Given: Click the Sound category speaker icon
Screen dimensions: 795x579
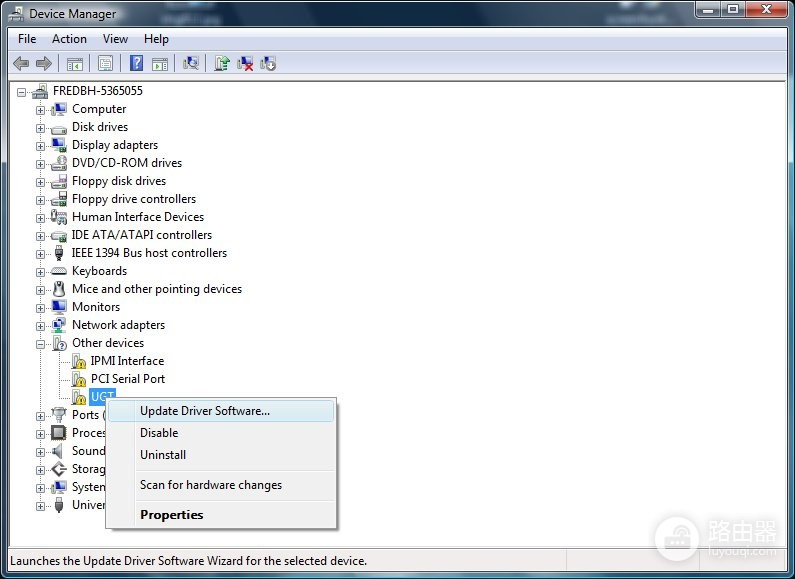Looking at the screenshot, I should (59, 451).
